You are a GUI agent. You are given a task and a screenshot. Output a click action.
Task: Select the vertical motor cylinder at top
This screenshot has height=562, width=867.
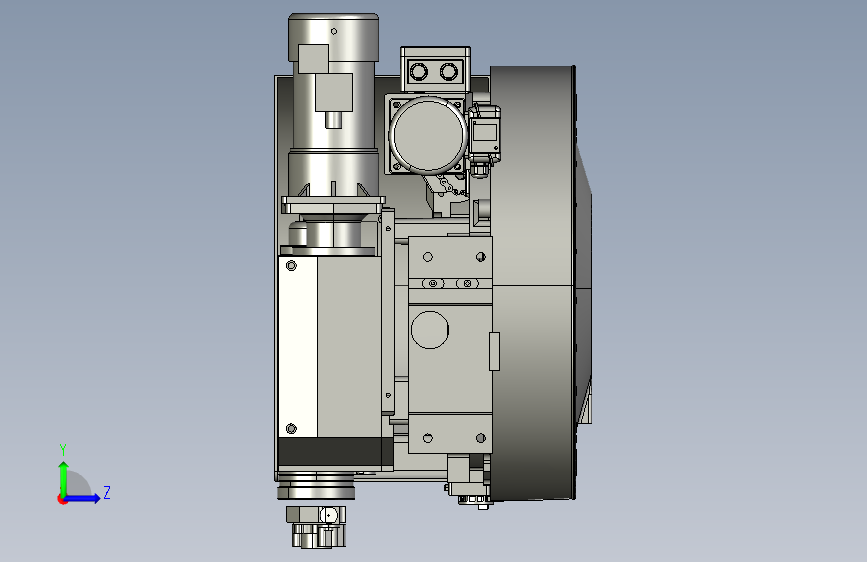point(333,104)
